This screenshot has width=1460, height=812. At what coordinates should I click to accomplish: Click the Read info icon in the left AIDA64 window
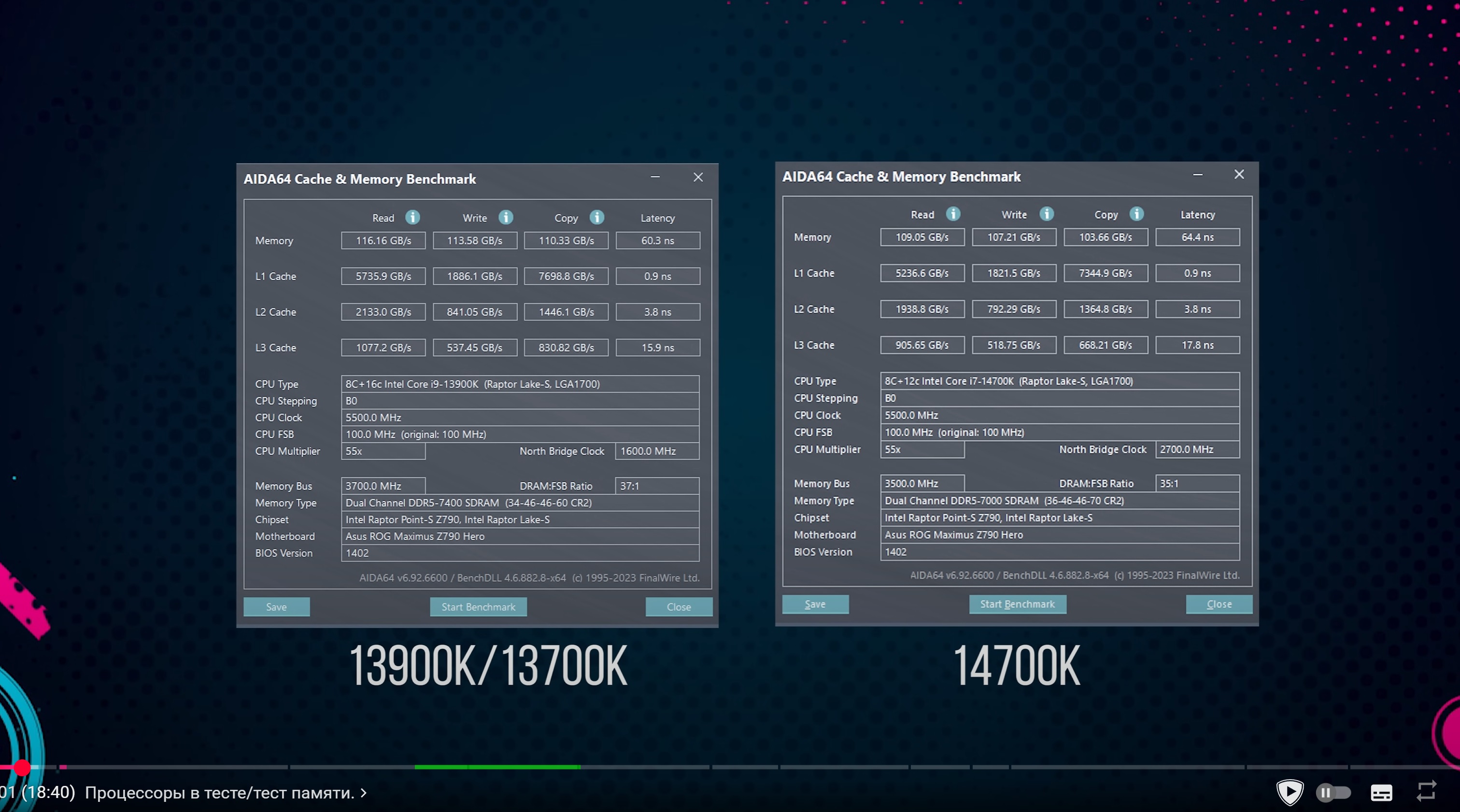[412, 217]
